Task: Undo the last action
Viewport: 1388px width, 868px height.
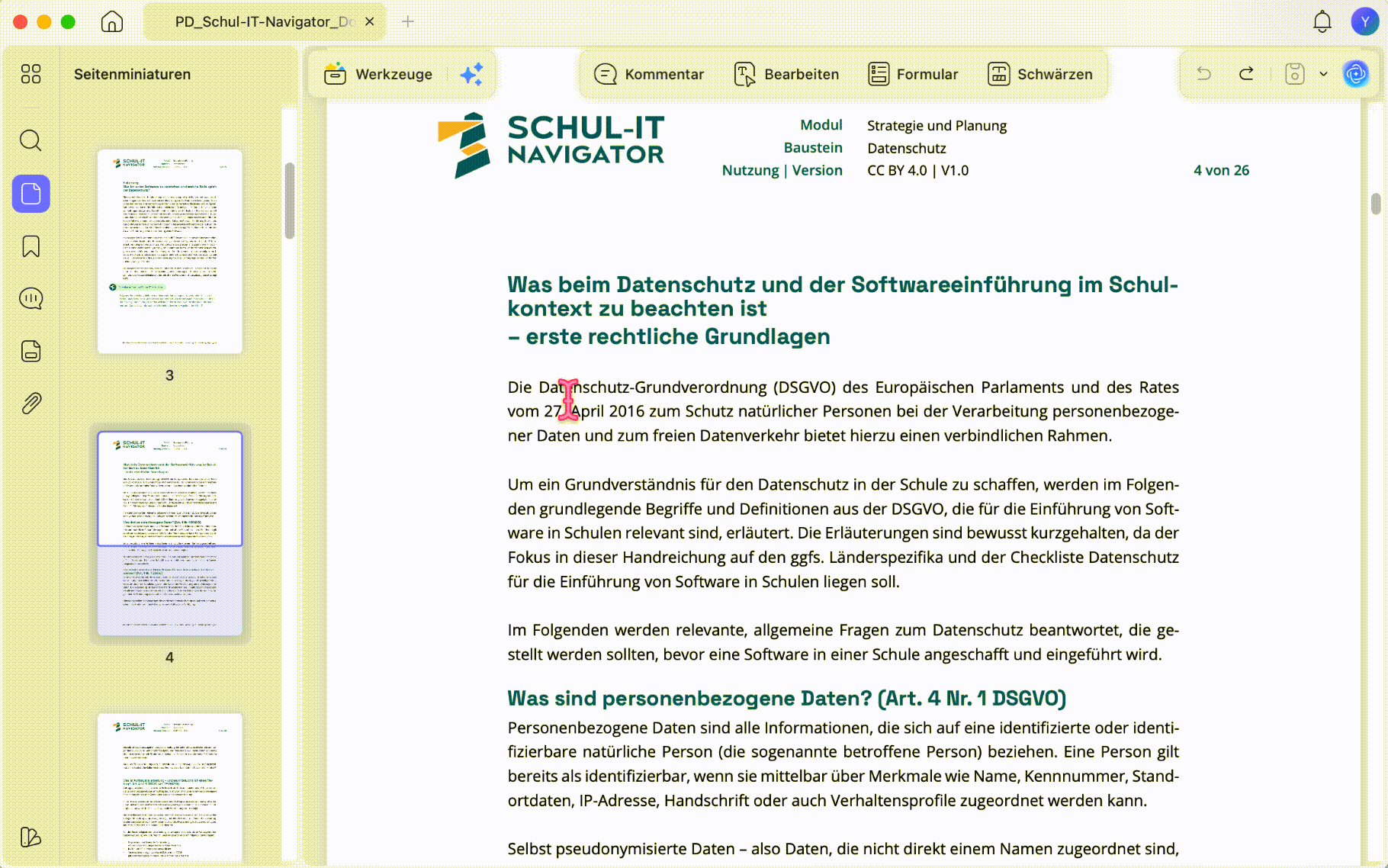Action: 1204,74
